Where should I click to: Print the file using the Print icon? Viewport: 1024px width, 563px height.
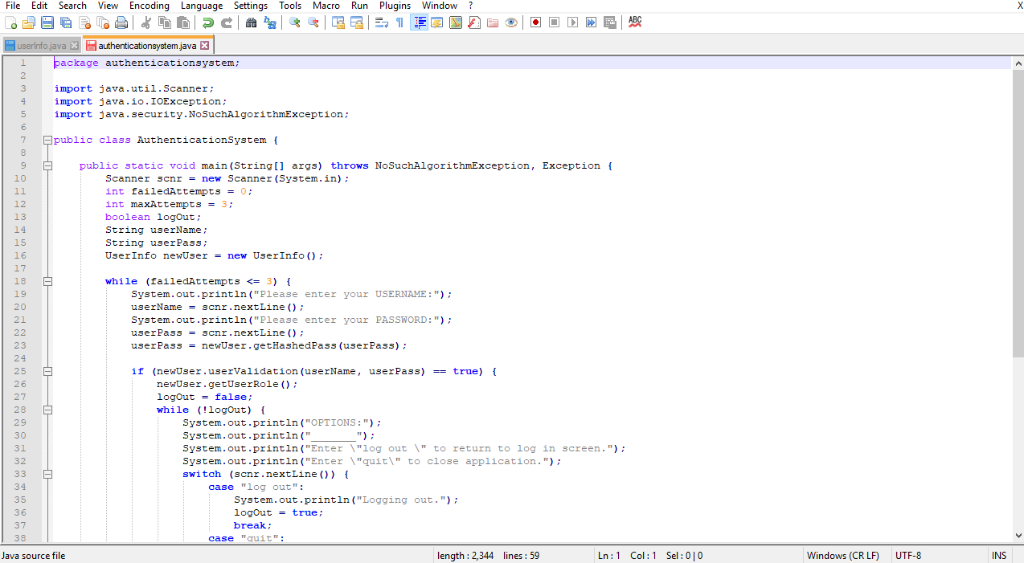121,23
